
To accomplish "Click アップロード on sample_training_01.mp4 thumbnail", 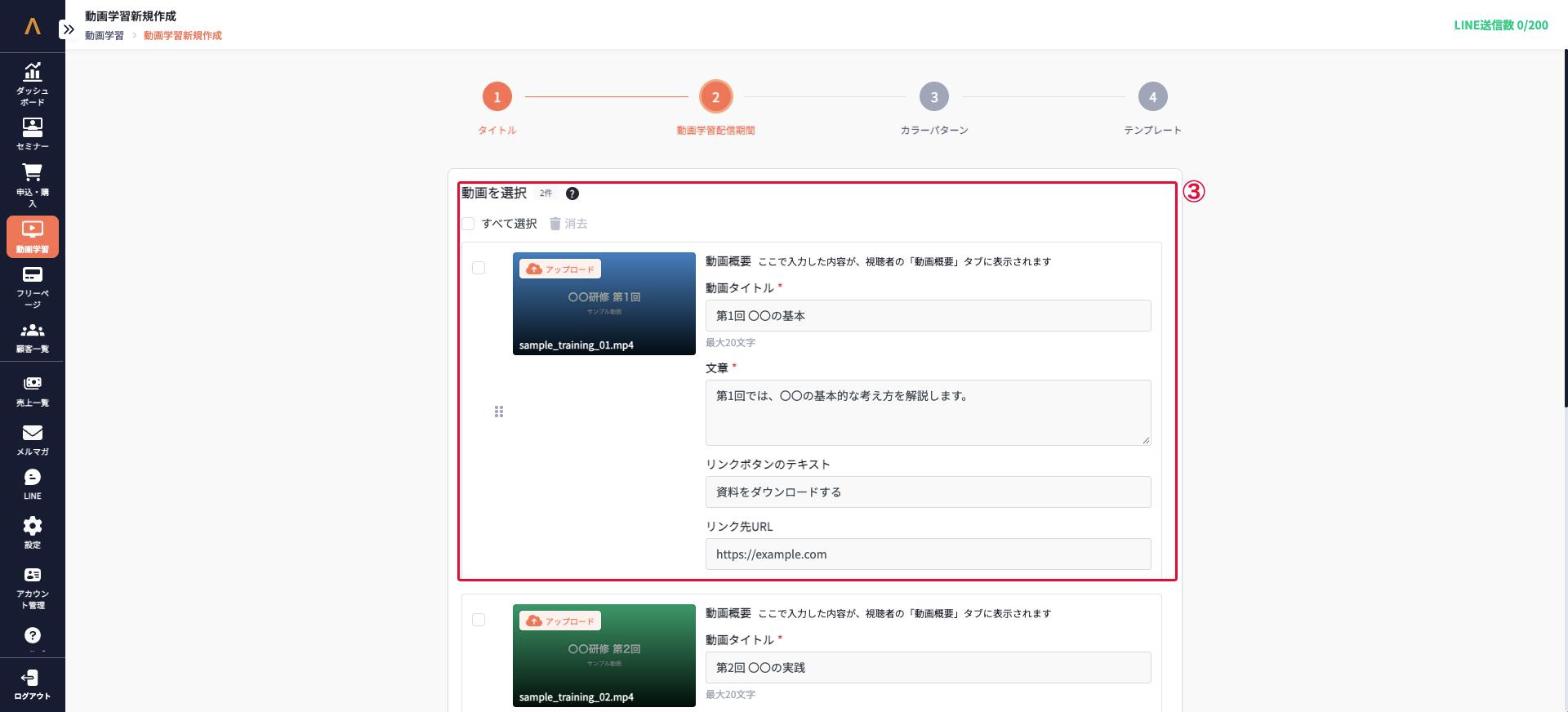I will (560, 269).
